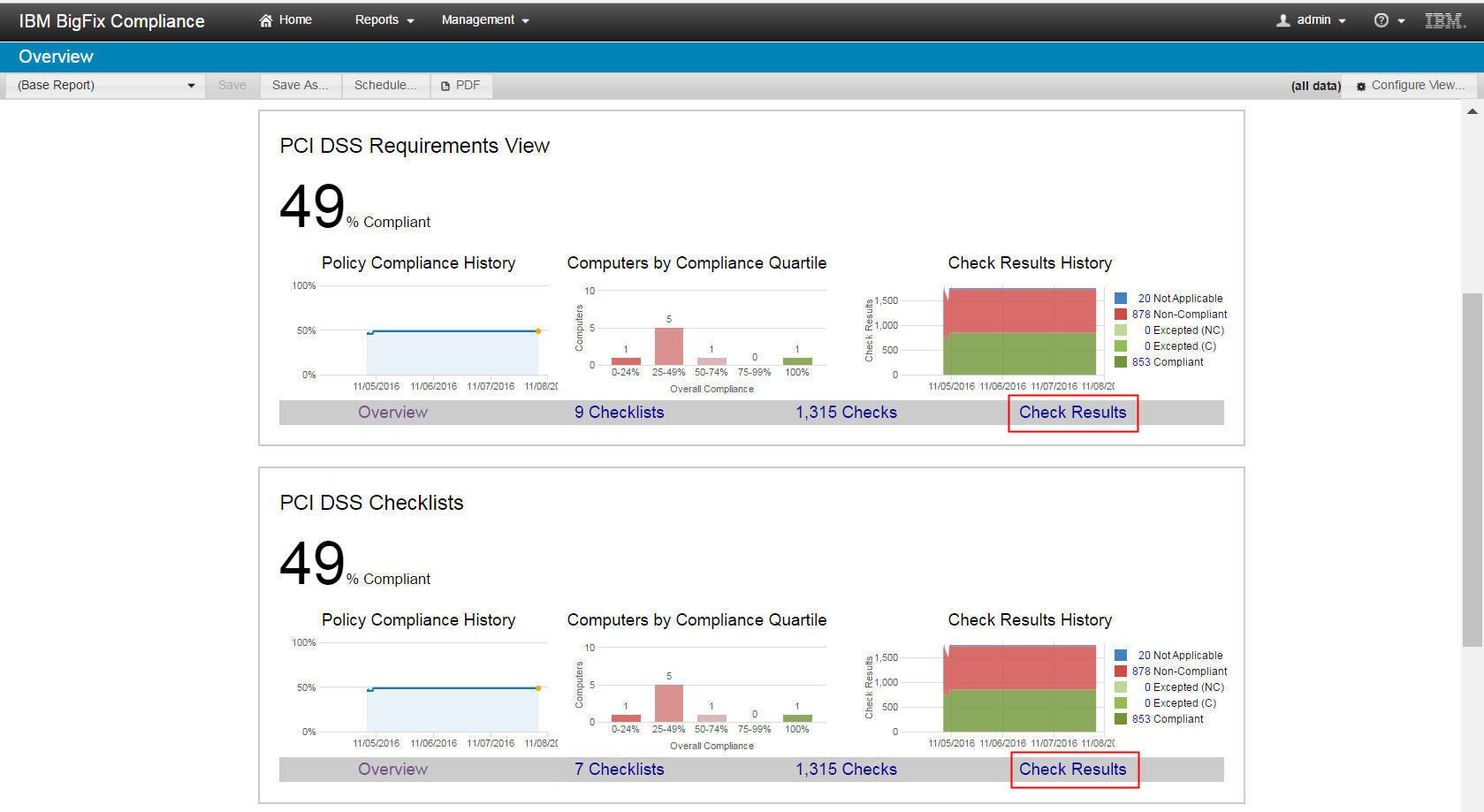Click the Save As button
The width and height of the screenshot is (1484, 812).
click(x=300, y=86)
